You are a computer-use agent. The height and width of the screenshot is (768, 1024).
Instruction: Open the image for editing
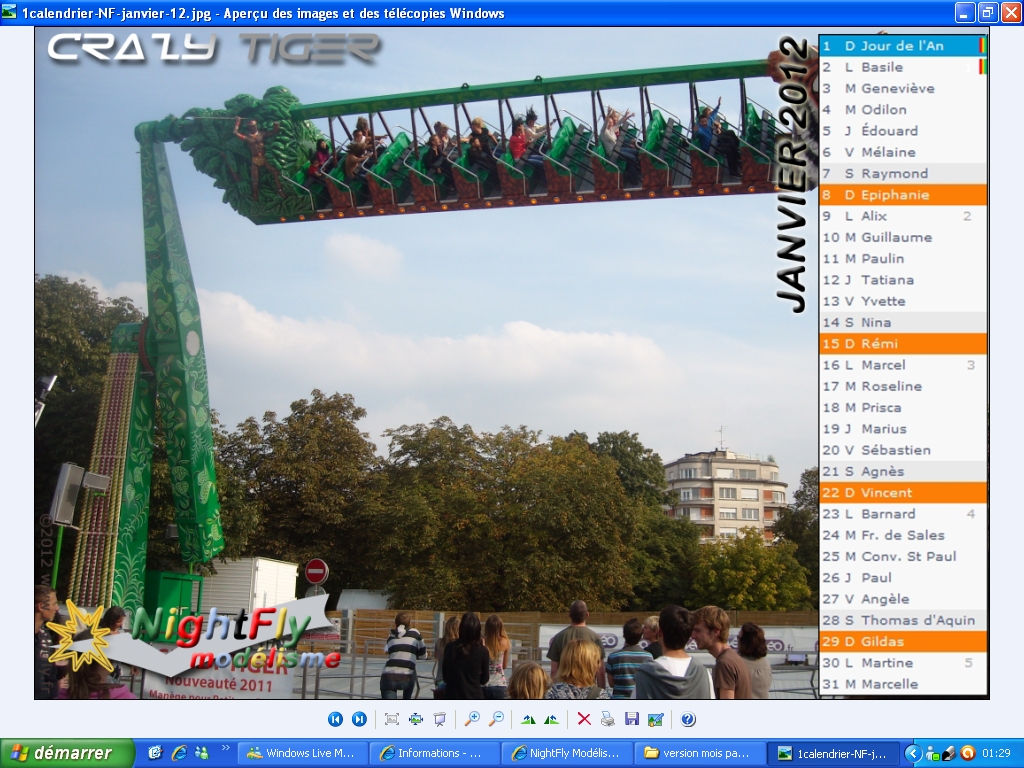click(x=655, y=719)
